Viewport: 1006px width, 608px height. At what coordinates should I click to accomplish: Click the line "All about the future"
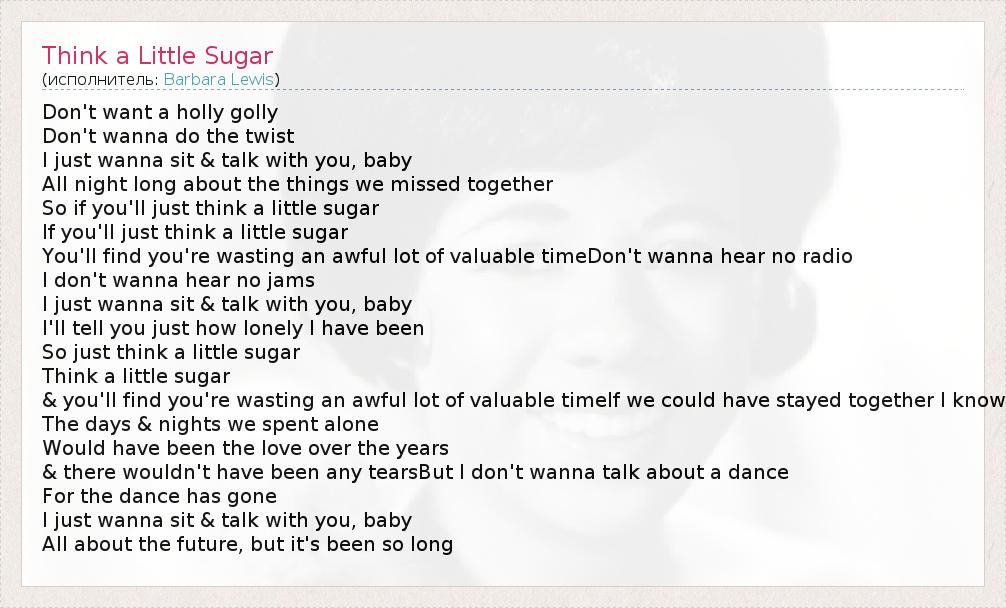247,544
